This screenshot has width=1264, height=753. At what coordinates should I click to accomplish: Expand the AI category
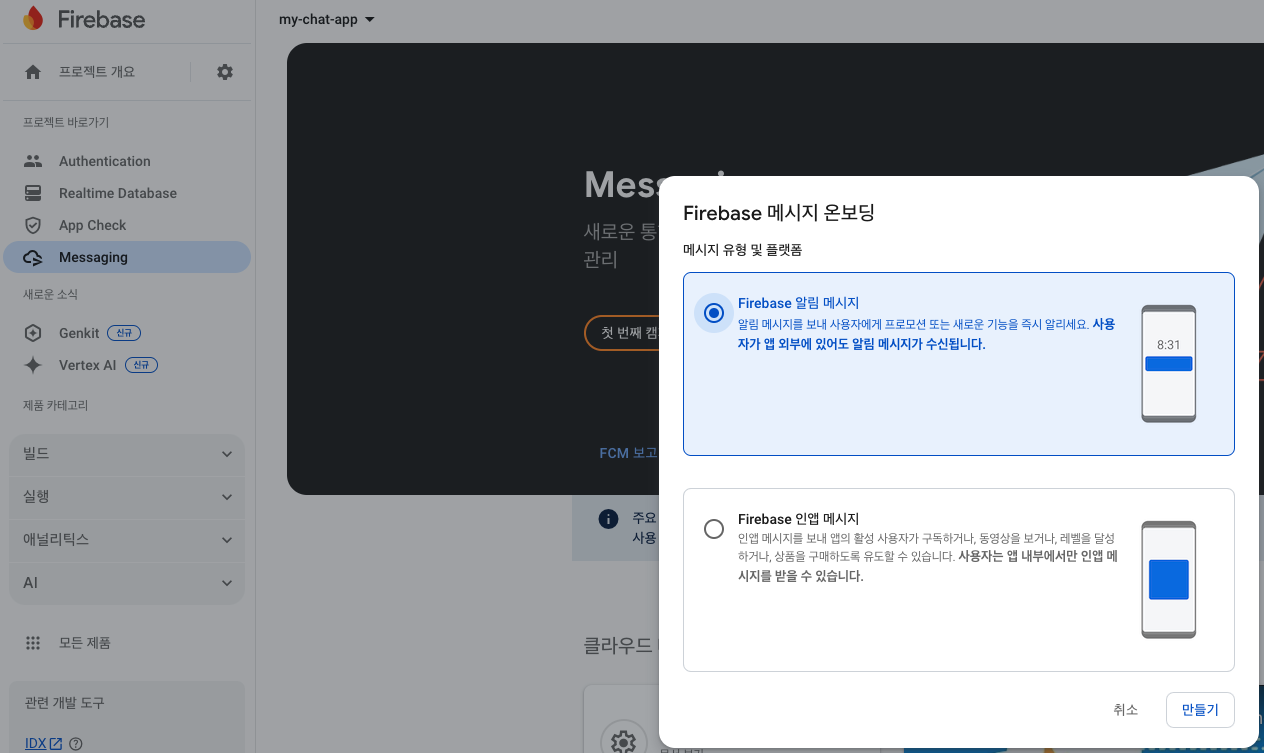[x=127, y=583]
